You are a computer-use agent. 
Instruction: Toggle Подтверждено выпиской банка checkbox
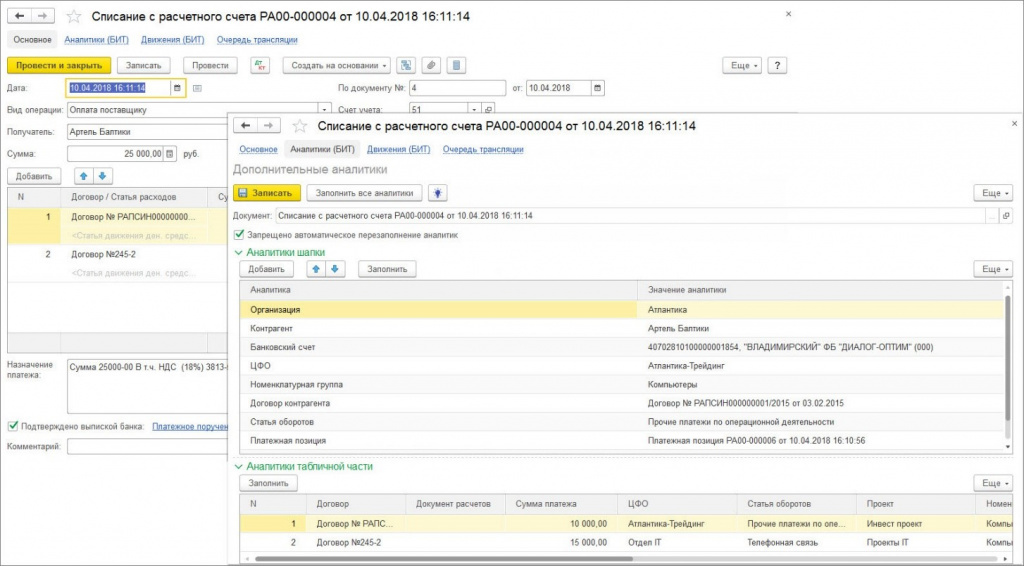pos(12,426)
